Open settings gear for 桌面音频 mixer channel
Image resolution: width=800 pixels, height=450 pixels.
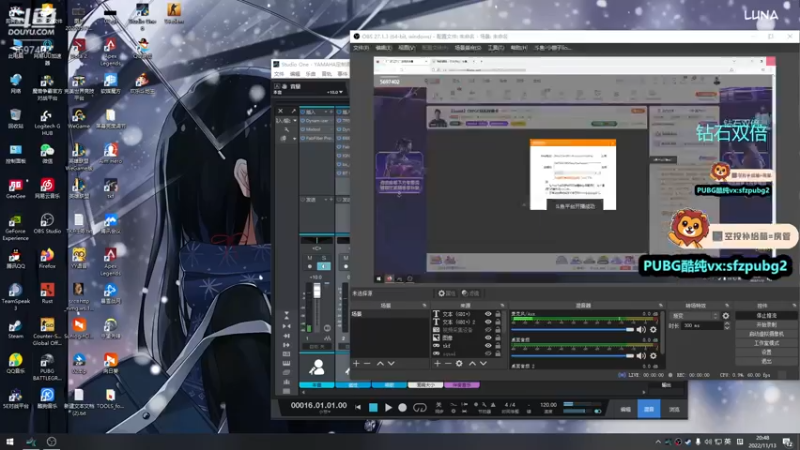[x=653, y=356]
